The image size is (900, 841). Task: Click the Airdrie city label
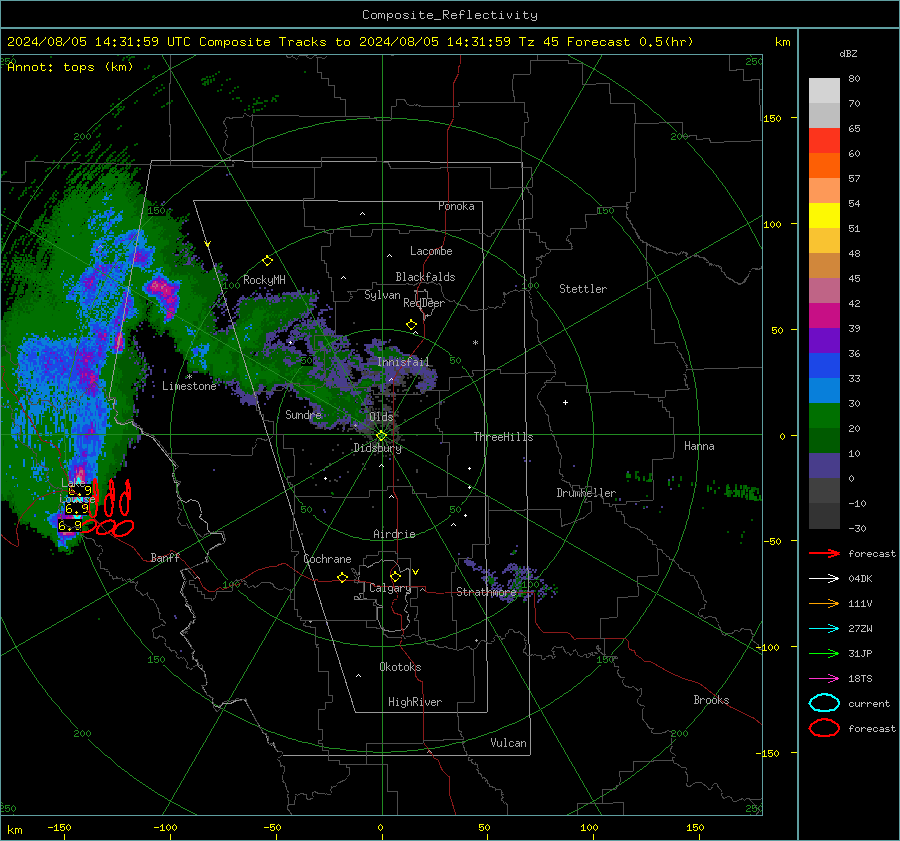click(x=394, y=534)
